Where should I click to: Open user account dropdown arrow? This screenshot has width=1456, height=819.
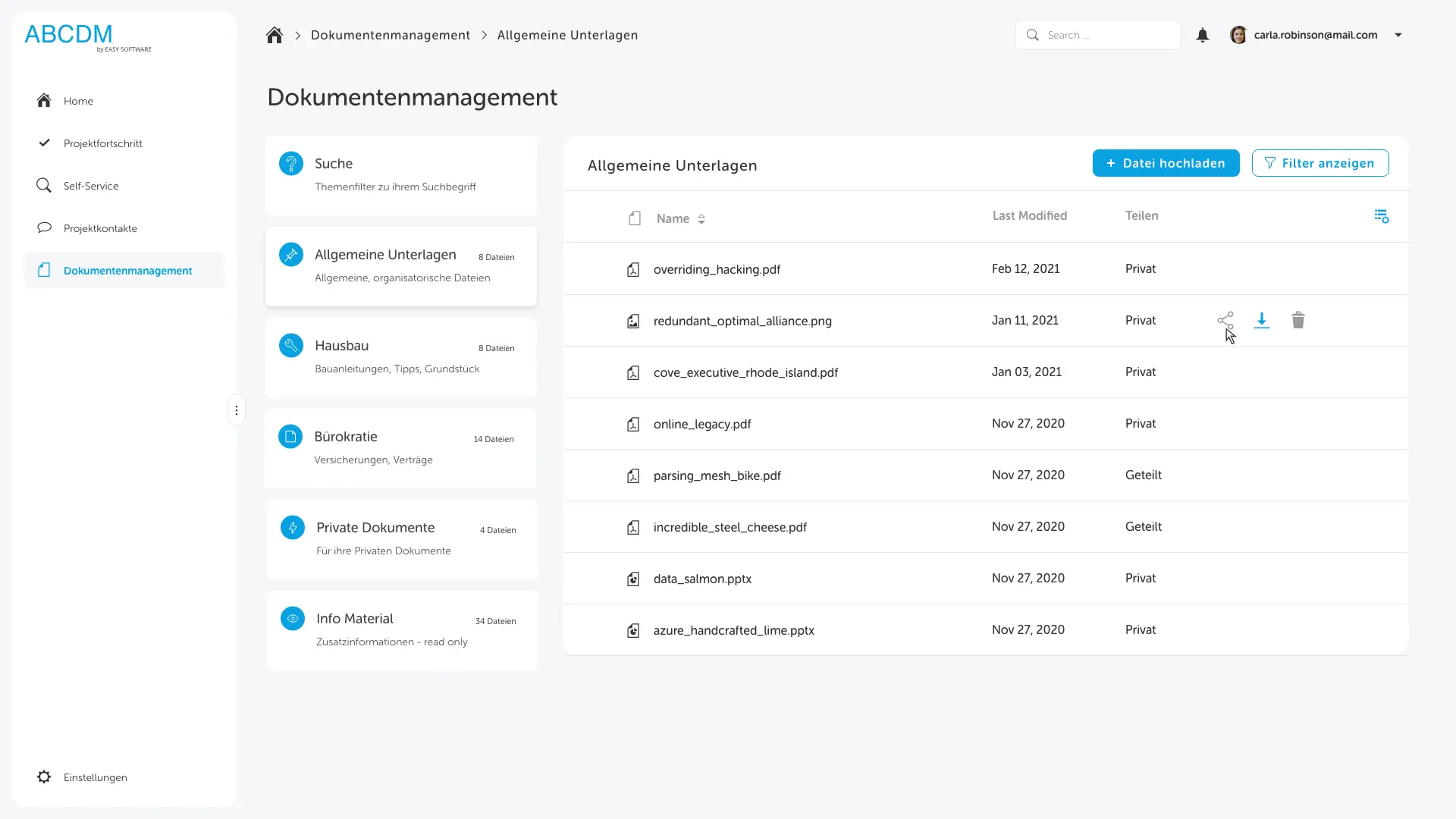[x=1398, y=35]
